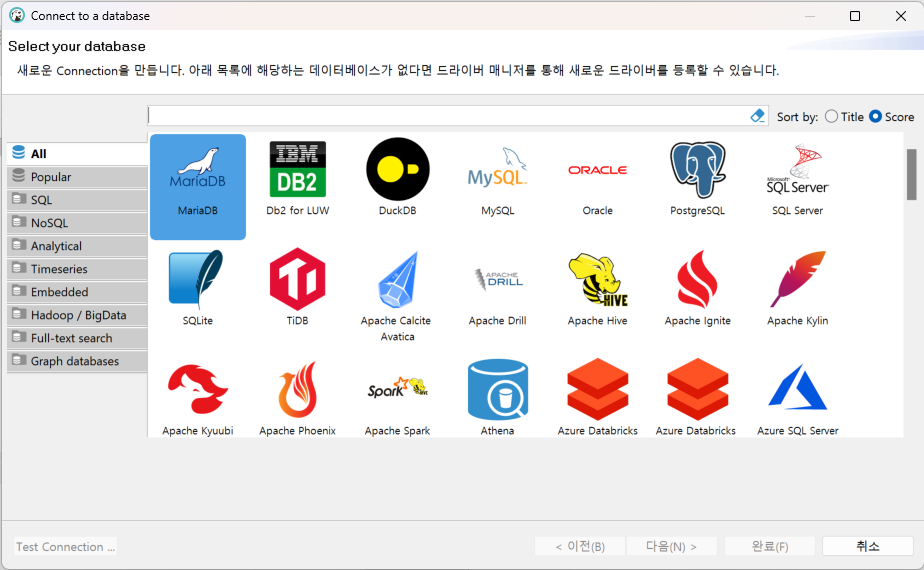
Task: Click the 완료(F) finish button
Action: coord(770,546)
